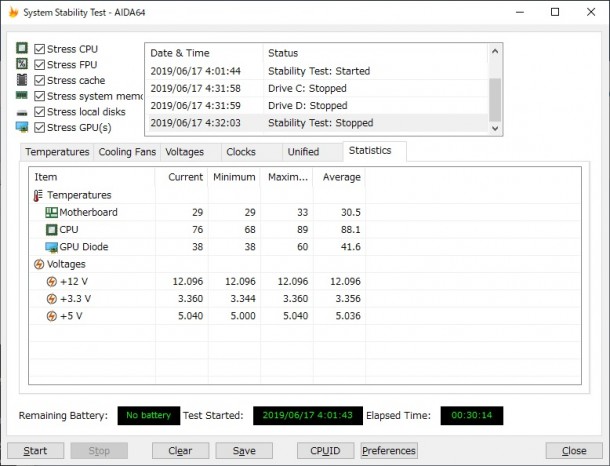This screenshot has height=466, width=610.
Task: Open the Cooling Fans tab
Action: [127, 152]
